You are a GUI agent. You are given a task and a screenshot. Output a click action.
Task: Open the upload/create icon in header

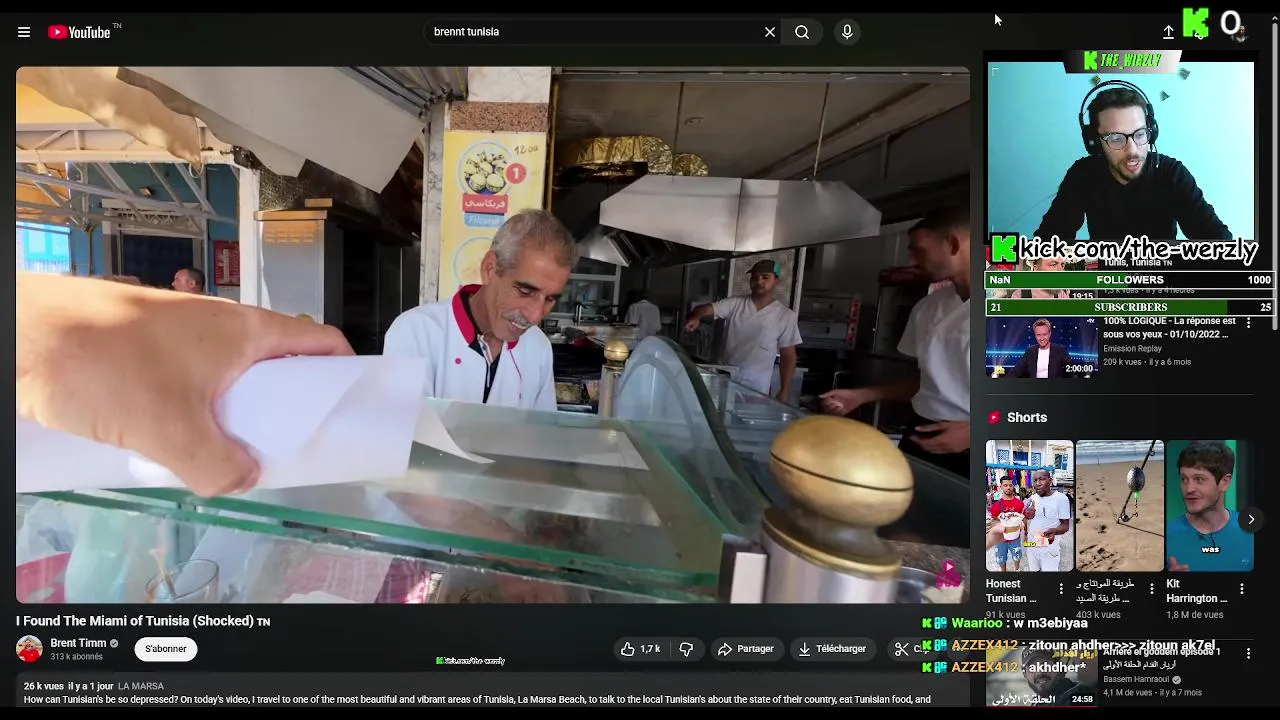tap(1168, 32)
